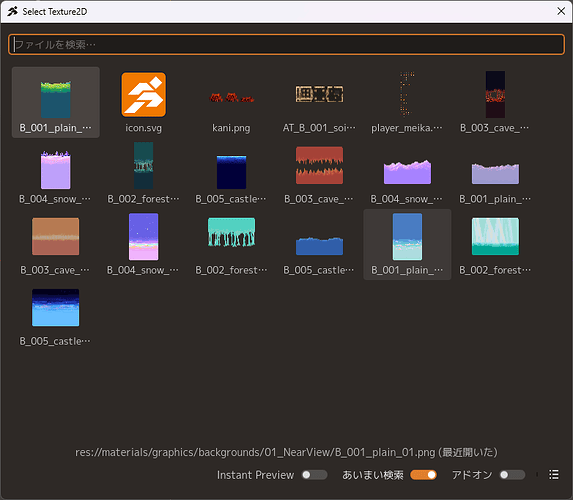573x500 pixels.
Task: Disable the あいまい検索 fuzzy search toggle
Action: 424,475
